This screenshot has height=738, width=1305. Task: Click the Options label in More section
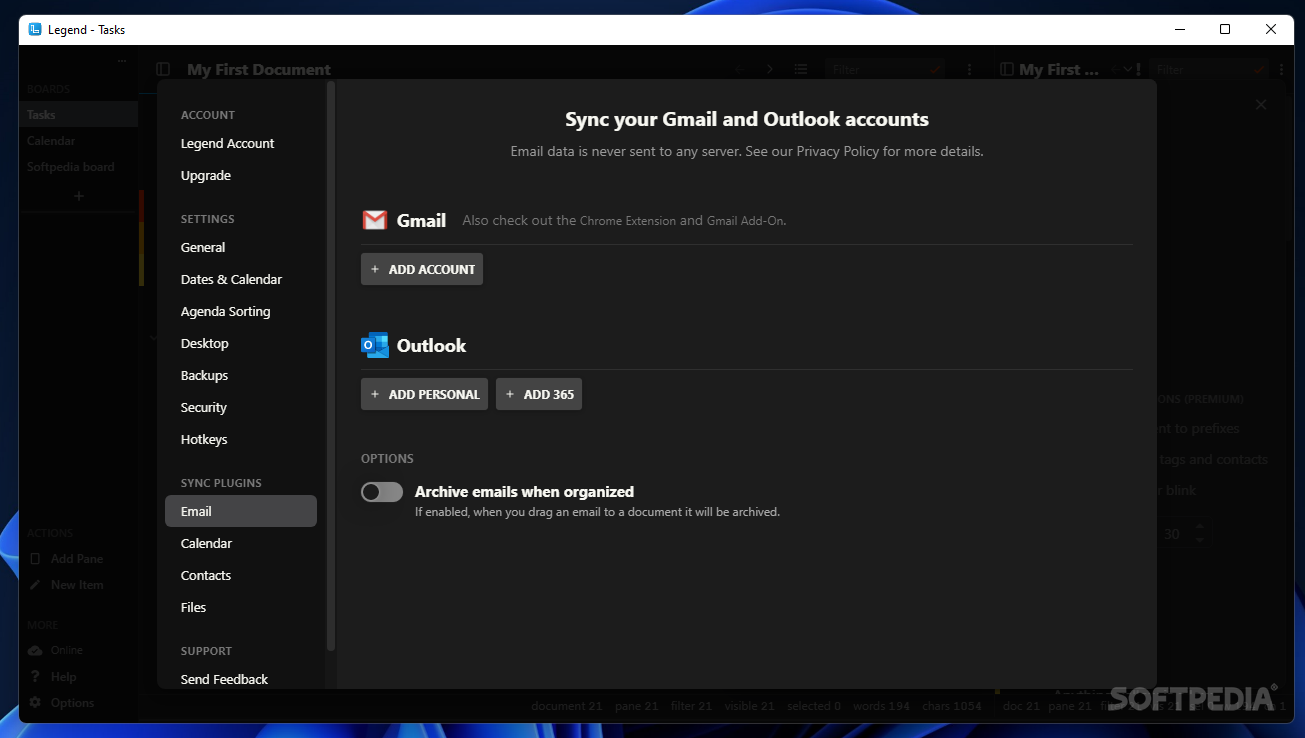72,703
